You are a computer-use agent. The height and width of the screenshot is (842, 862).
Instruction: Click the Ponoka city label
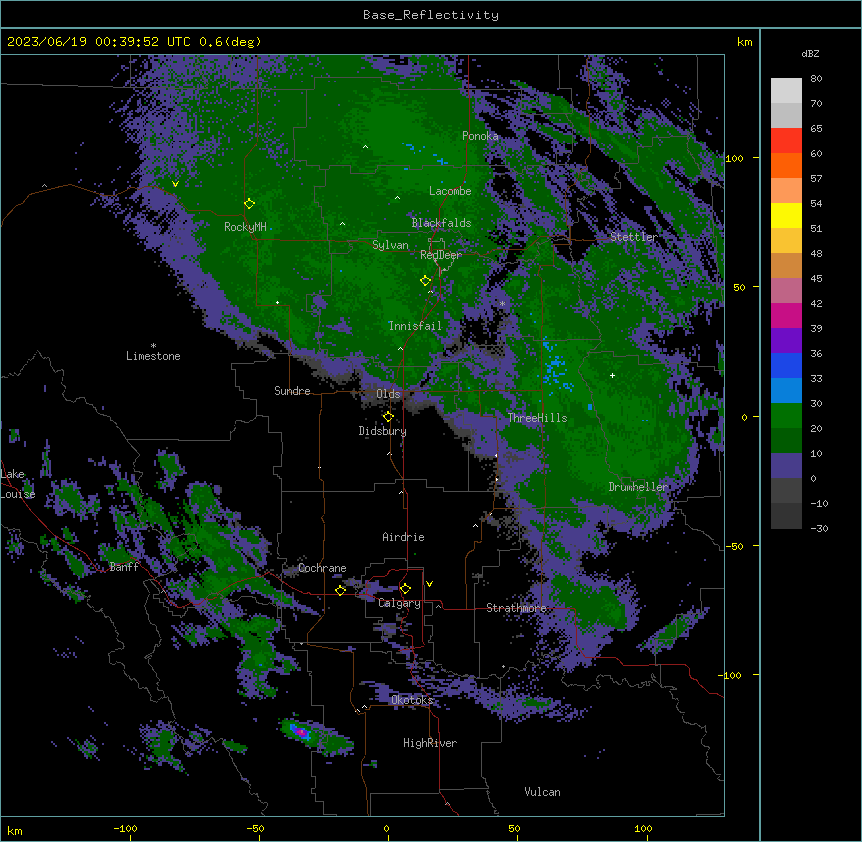480,136
